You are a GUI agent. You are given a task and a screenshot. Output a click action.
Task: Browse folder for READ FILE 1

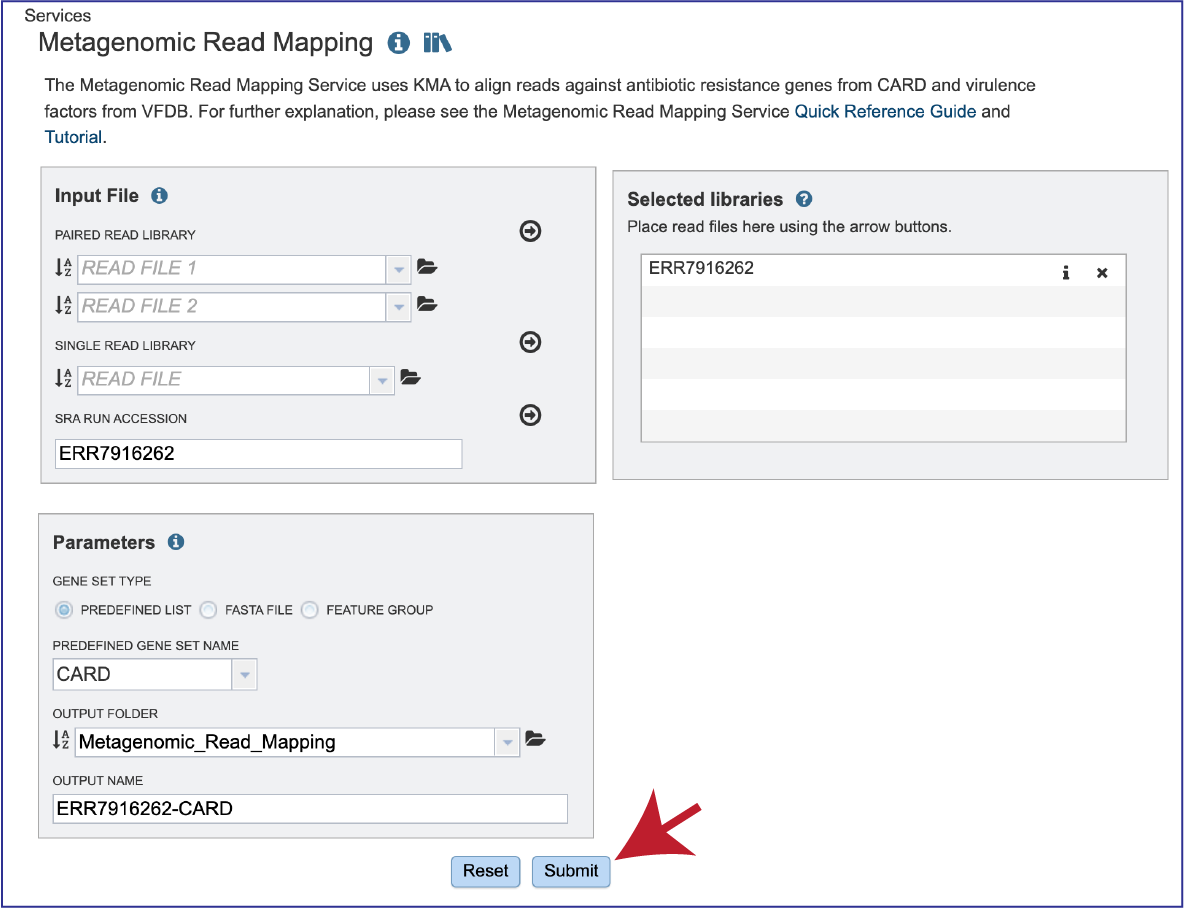click(x=427, y=267)
